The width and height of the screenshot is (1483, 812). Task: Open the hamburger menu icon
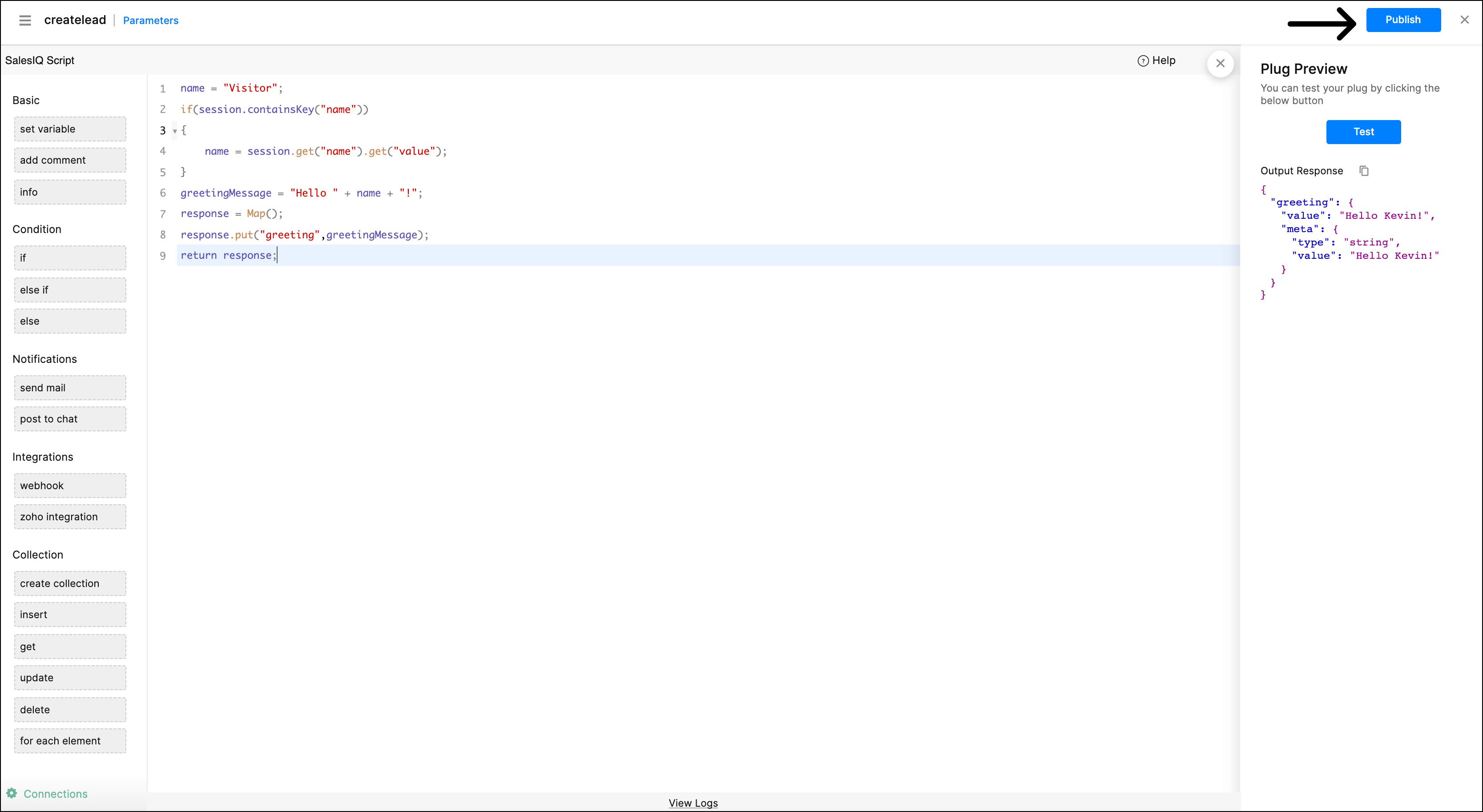click(25, 20)
